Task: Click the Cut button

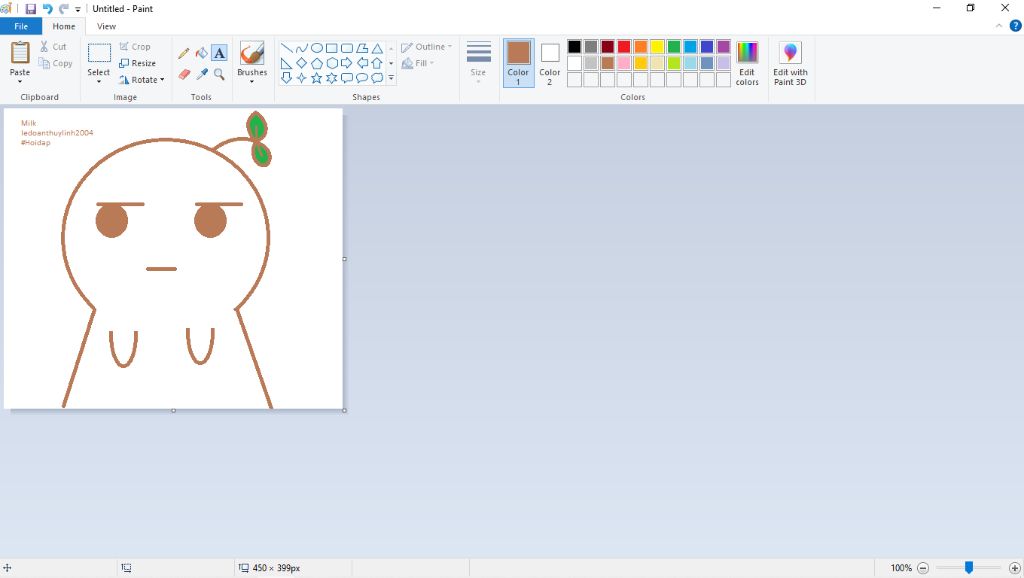Action: [x=53, y=47]
